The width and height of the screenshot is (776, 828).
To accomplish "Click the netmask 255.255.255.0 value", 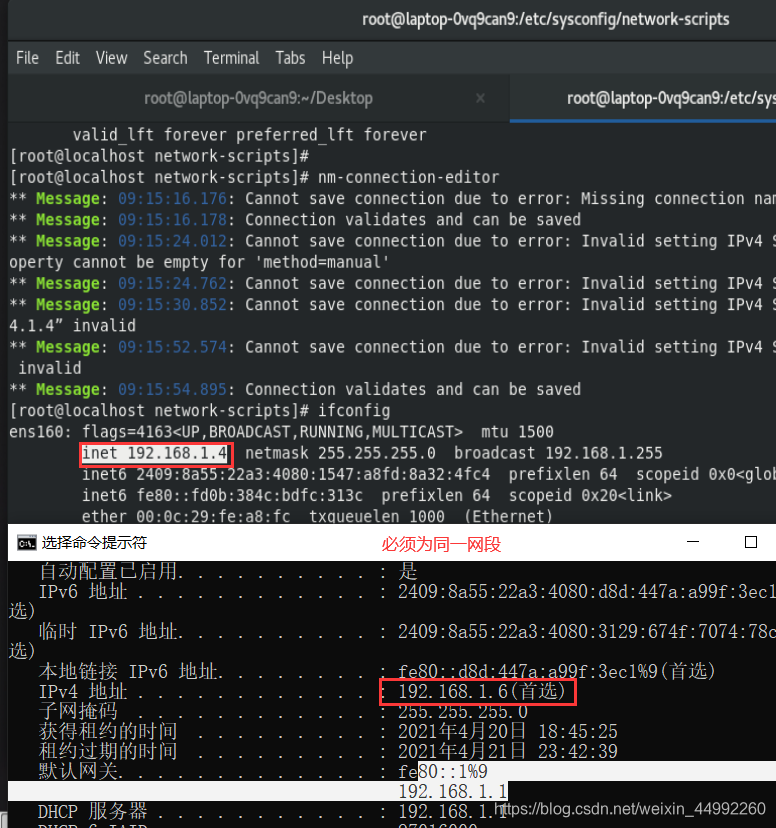I will point(340,453).
